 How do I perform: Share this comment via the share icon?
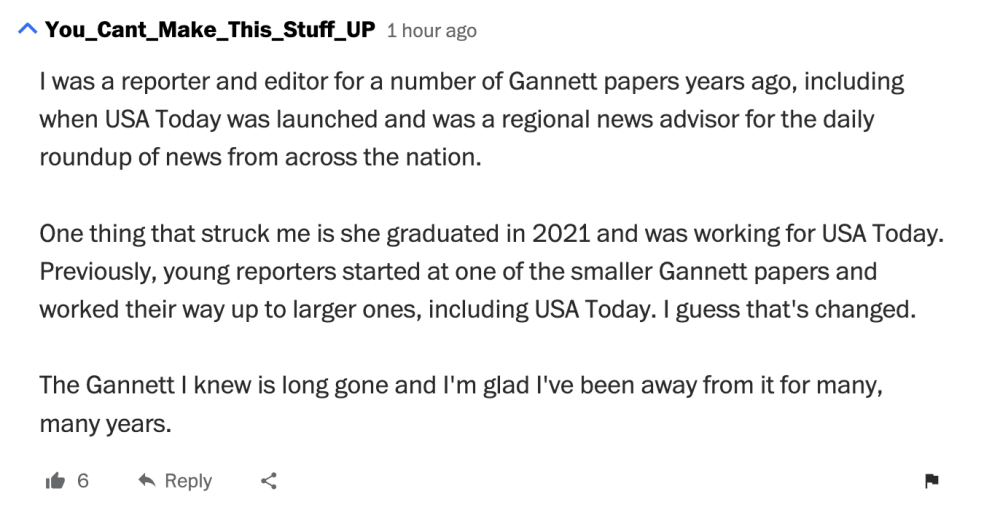click(269, 480)
